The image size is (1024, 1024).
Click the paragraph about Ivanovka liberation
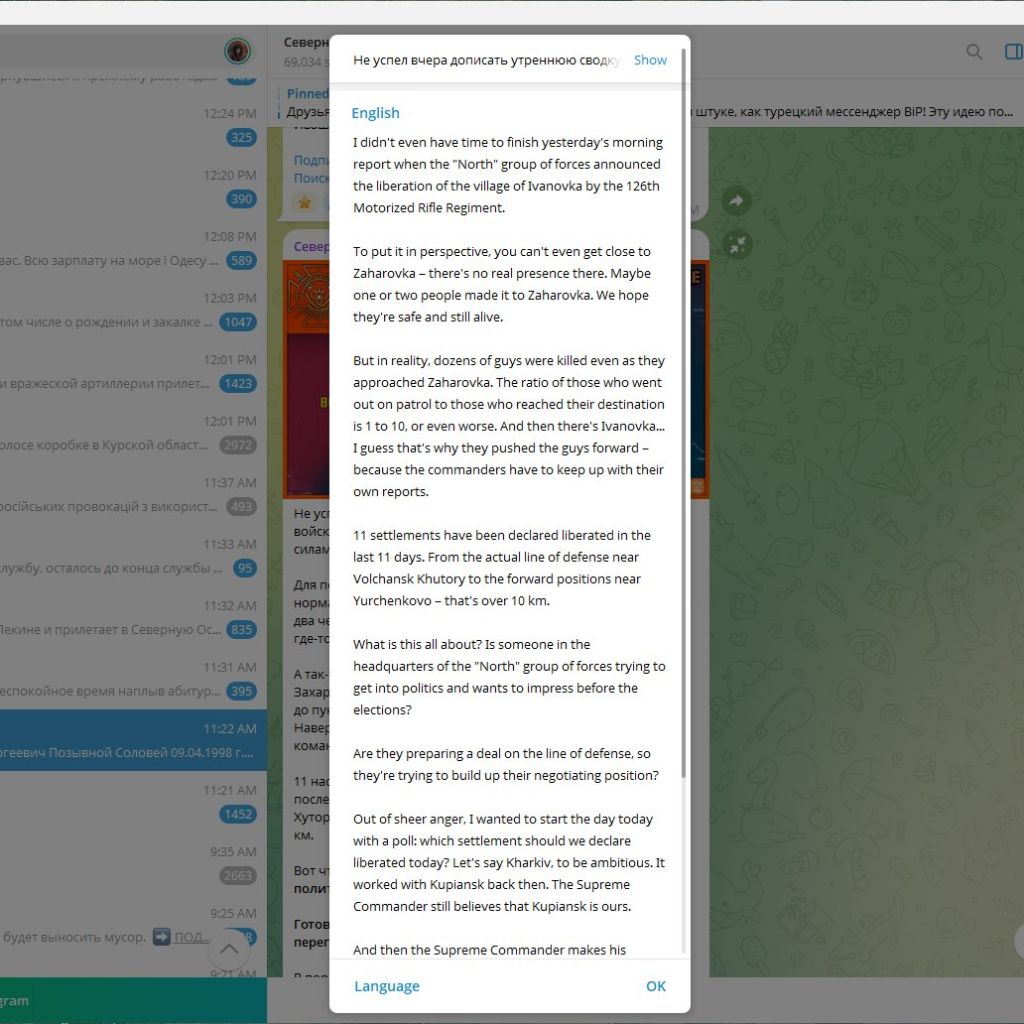(507, 175)
